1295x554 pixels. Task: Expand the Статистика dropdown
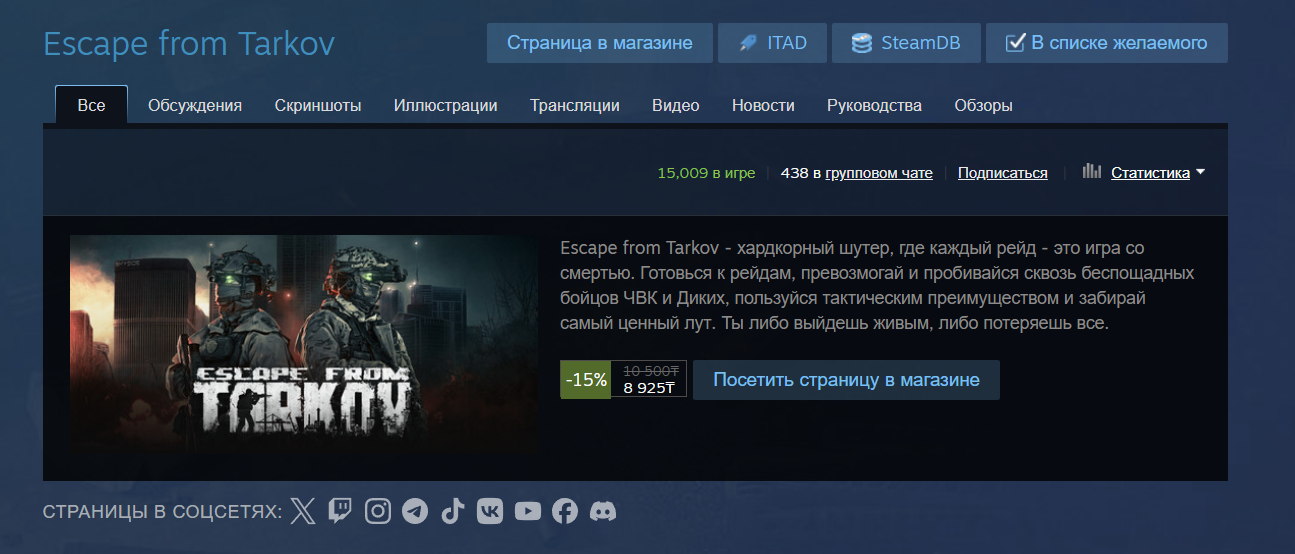coord(1157,172)
